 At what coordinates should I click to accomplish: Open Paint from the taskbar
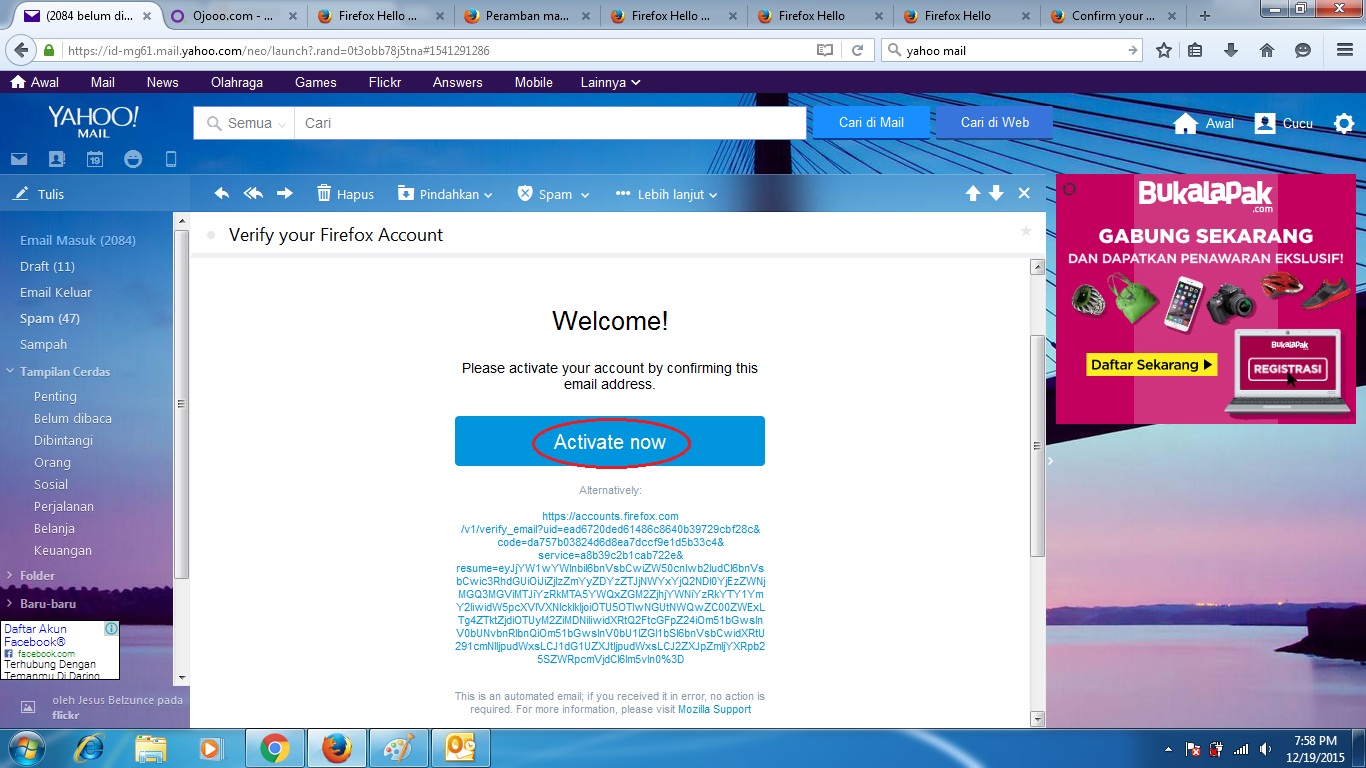click(x=399, y=748)
